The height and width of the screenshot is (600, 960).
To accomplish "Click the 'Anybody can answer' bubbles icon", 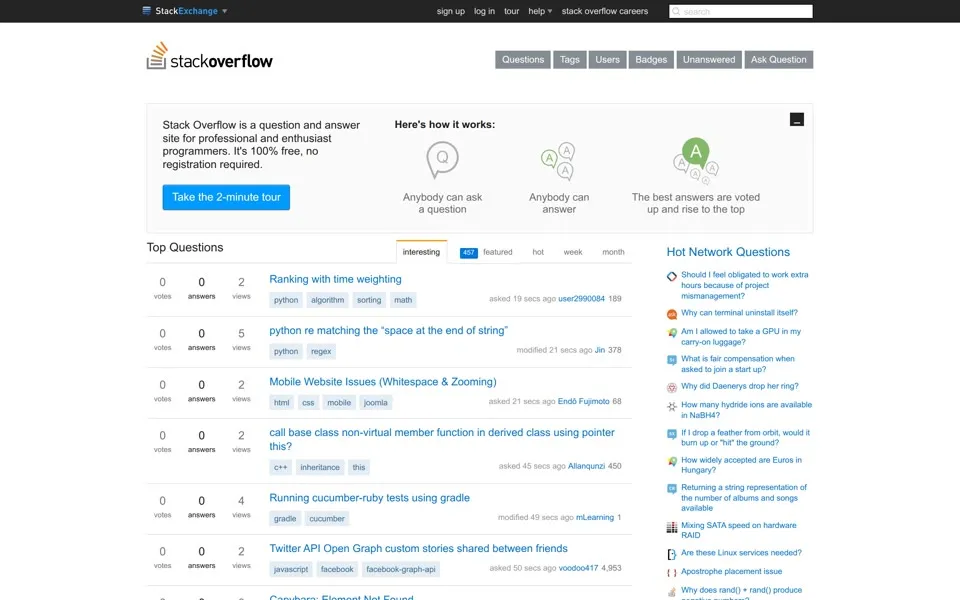I will tap(558, 162).
